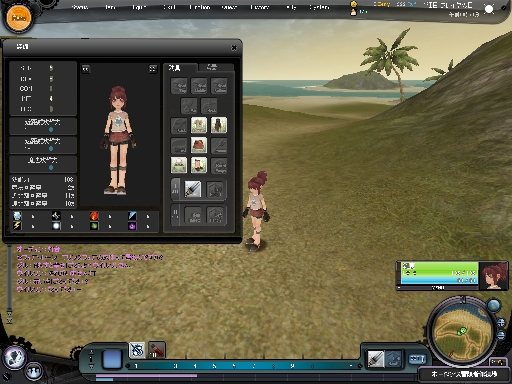Click the empty blue skill slot on hotbar

pyautogui.click(x=112, y=359)
